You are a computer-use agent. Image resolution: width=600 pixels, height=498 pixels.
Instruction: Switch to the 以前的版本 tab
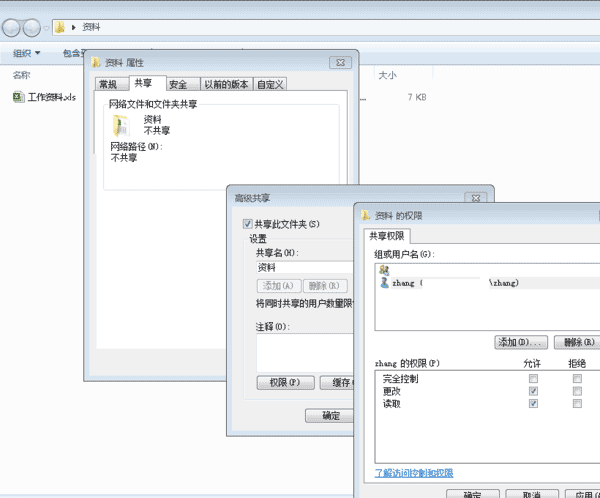click(227, 84)
